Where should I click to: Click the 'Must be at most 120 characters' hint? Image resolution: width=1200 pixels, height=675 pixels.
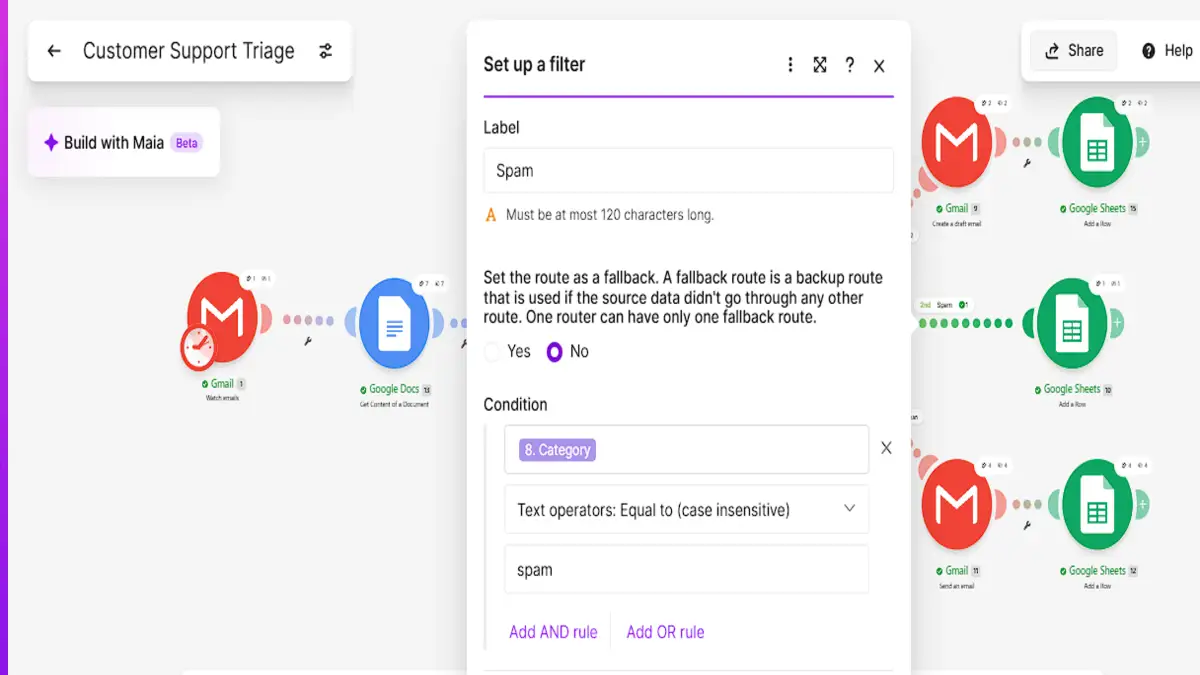(610, 215)
